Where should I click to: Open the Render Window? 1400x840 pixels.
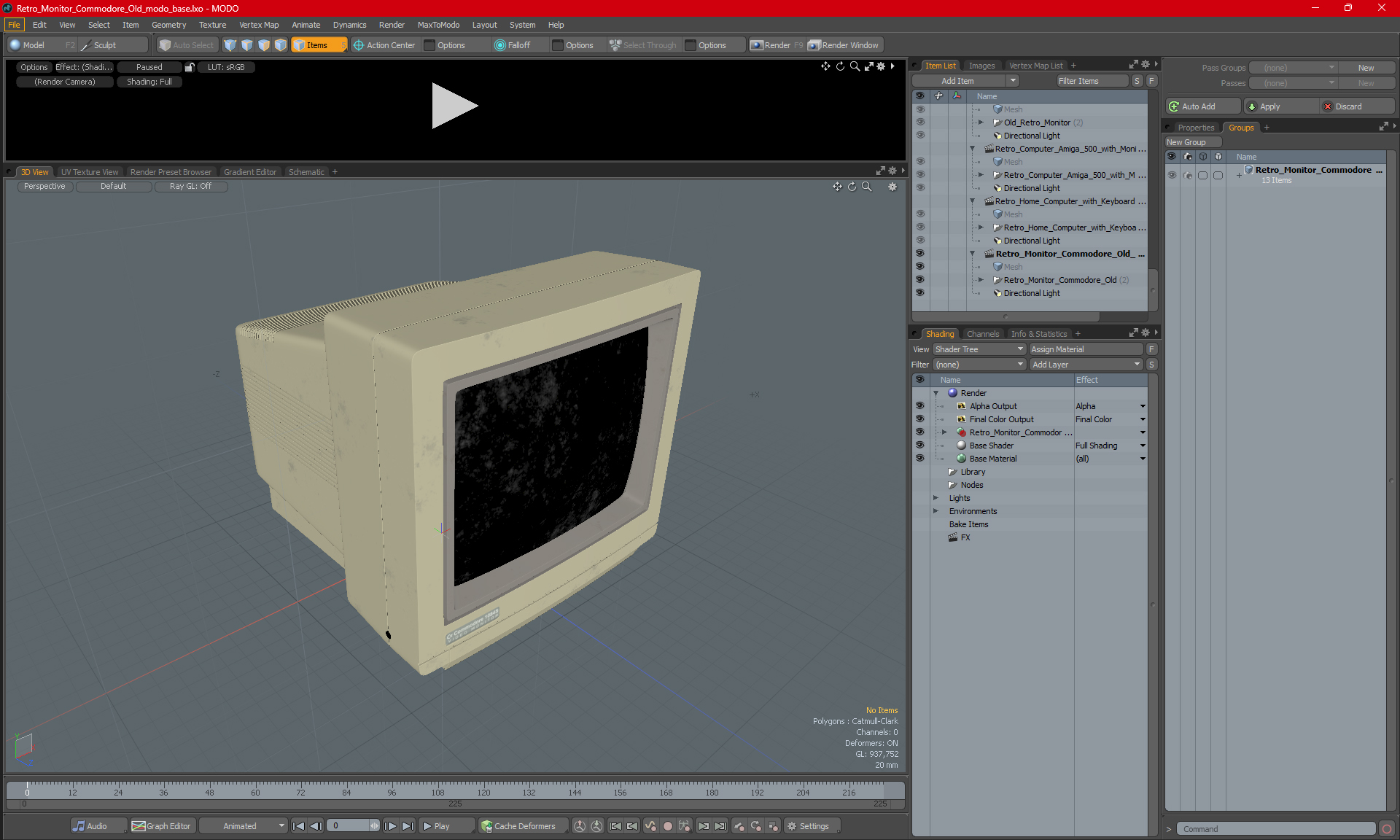(844, 45)
